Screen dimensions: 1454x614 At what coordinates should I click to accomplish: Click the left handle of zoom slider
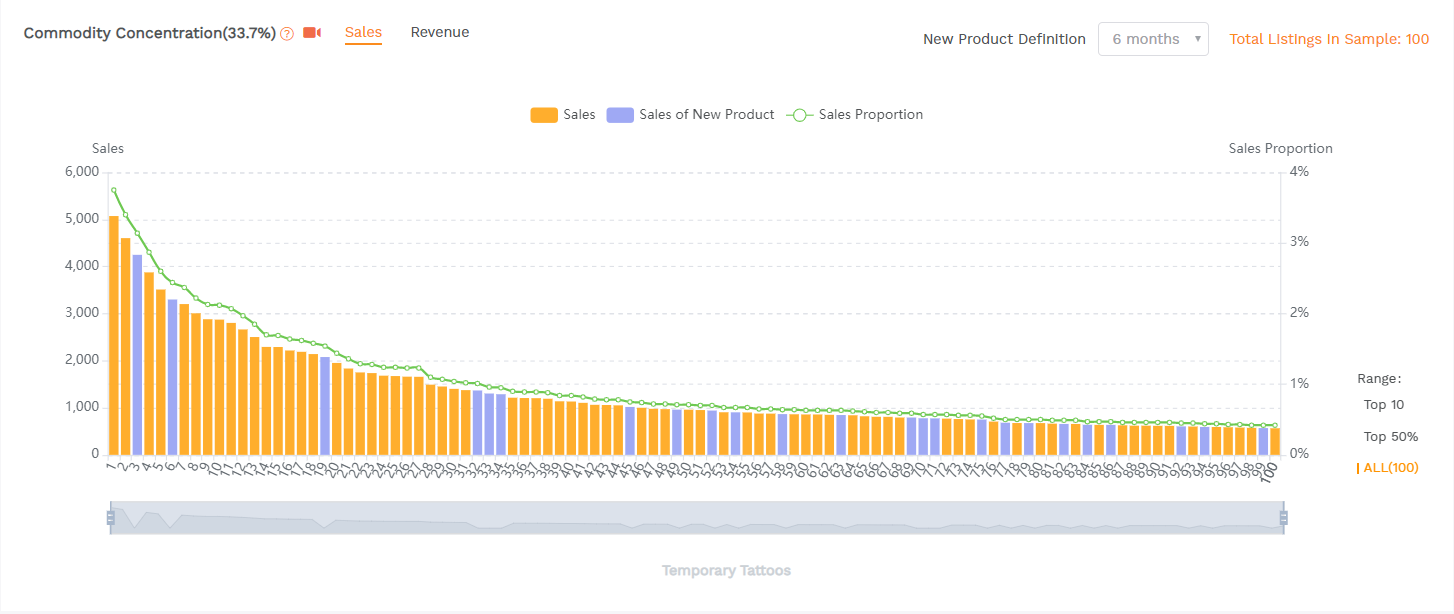pos(110,518)
